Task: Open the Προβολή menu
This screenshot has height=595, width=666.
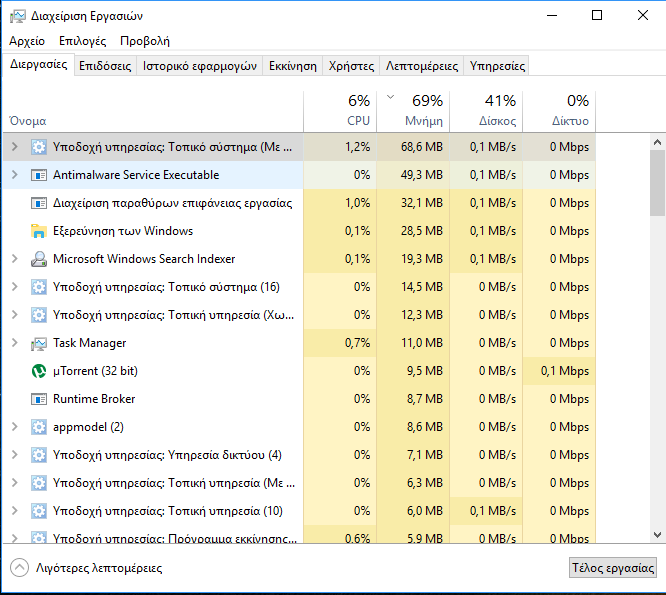Action: (x=144, y=41)
